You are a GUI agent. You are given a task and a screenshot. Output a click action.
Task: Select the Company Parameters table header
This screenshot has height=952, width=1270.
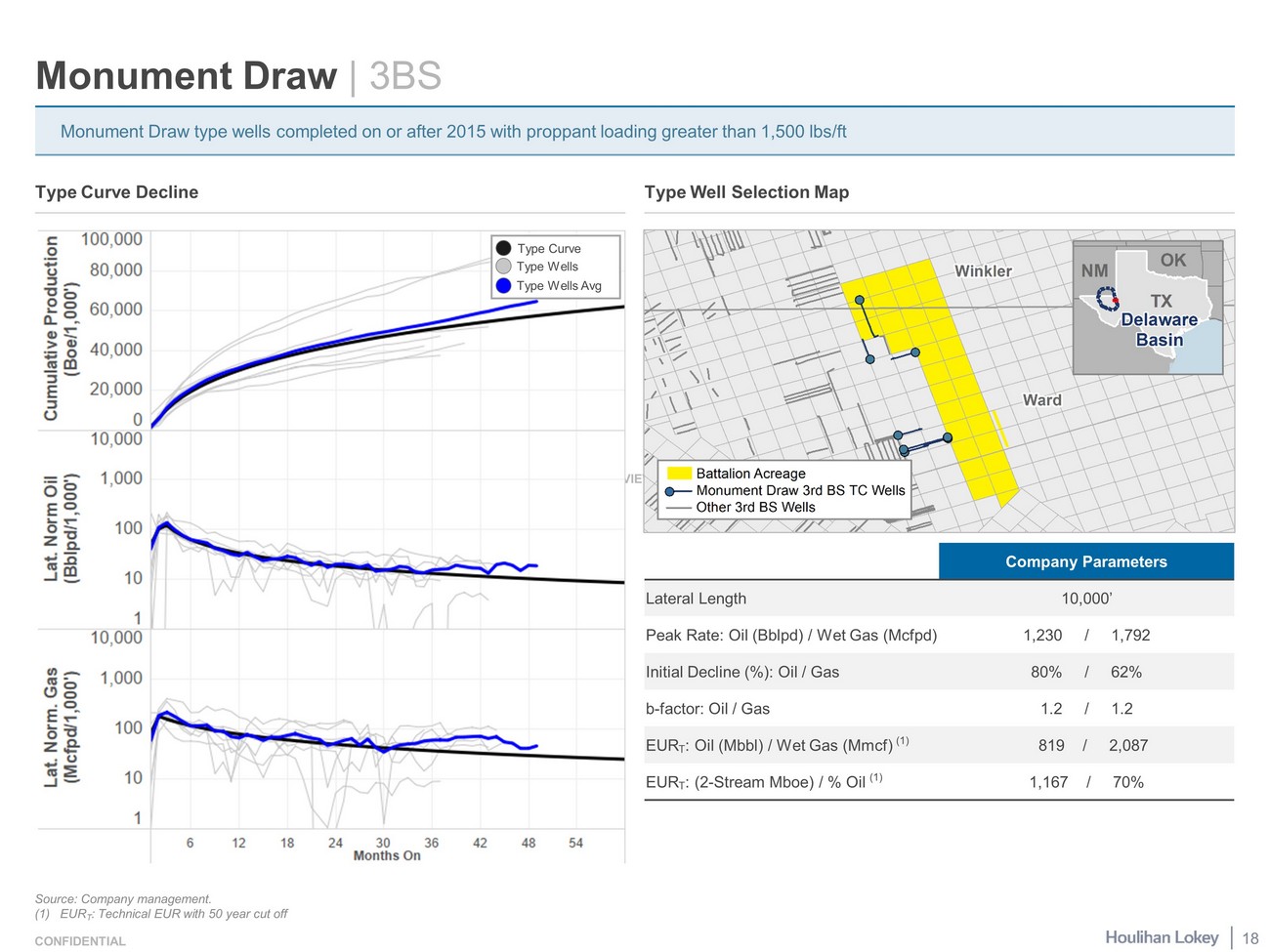click(x=1085, y=561)
